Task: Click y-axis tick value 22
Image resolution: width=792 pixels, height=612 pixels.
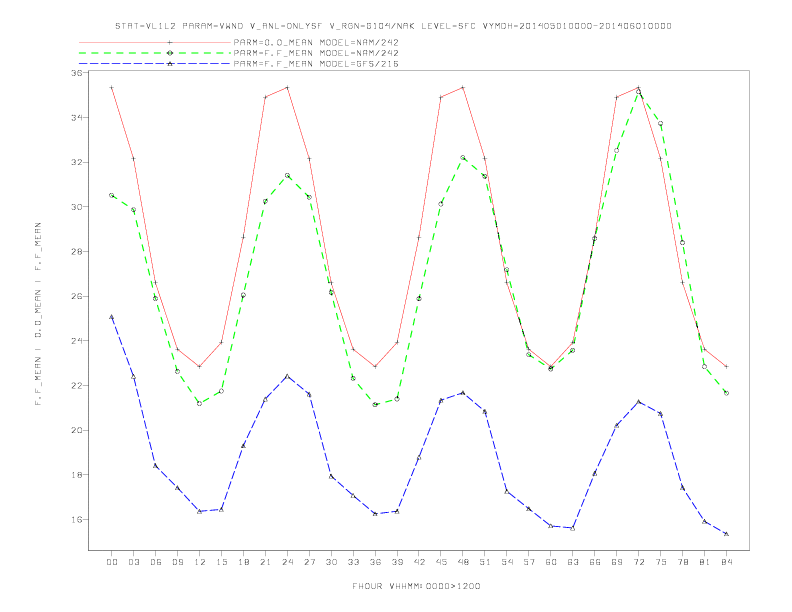Action: tap(77, 385)
